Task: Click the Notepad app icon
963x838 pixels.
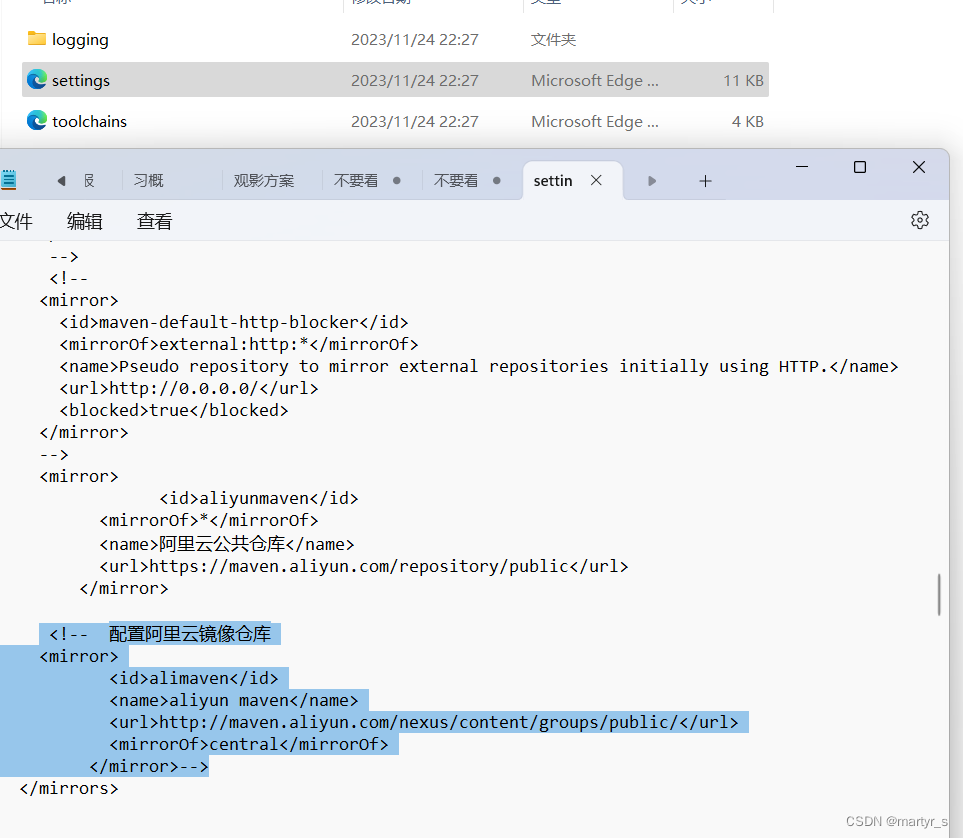Action: tap(8, 180)
